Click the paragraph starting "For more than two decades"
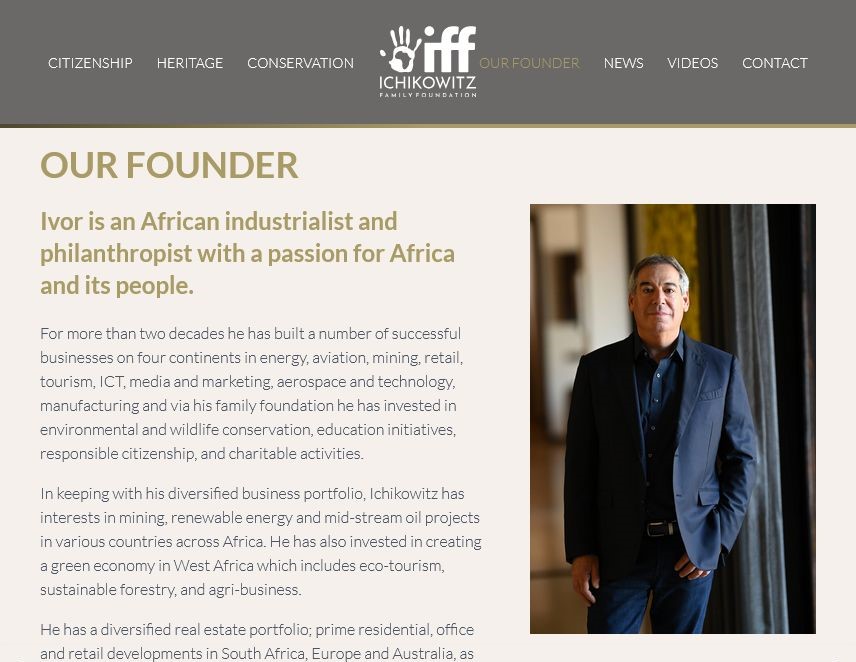This screenshot has width=856, height=662. click(x=251, y=393)
